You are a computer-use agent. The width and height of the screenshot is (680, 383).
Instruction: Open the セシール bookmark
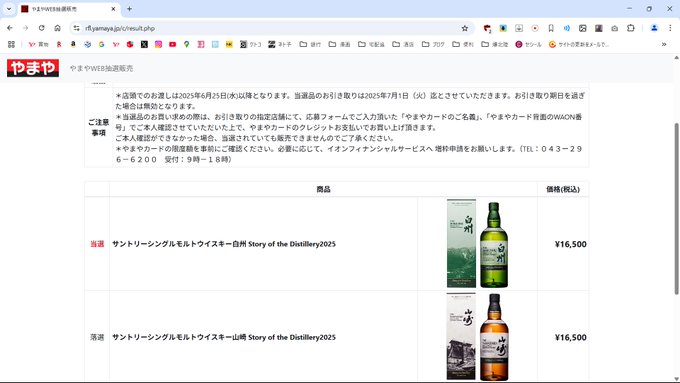(528, 44)
